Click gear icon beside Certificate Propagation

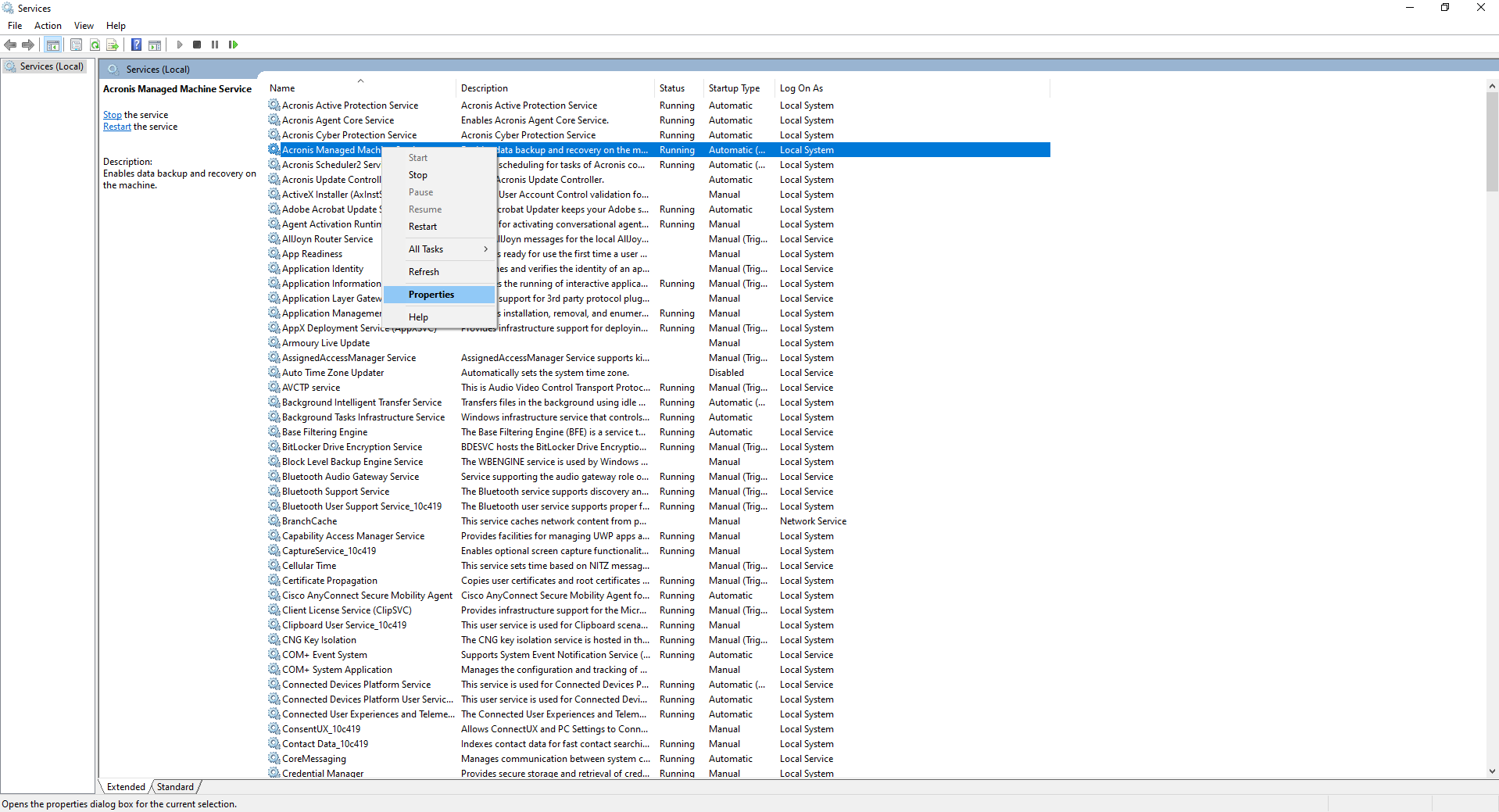[x=274, y=580]
